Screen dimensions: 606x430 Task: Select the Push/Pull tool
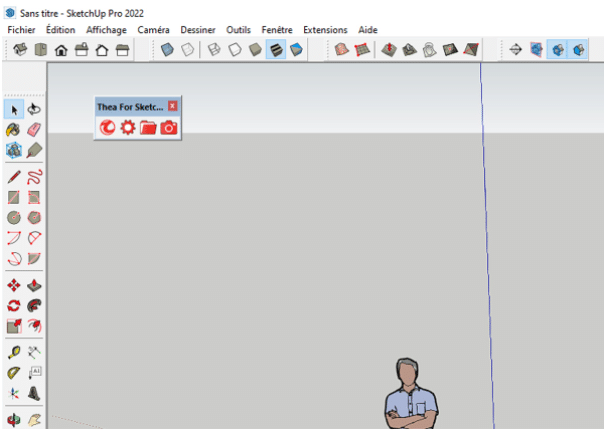point(34,286)
